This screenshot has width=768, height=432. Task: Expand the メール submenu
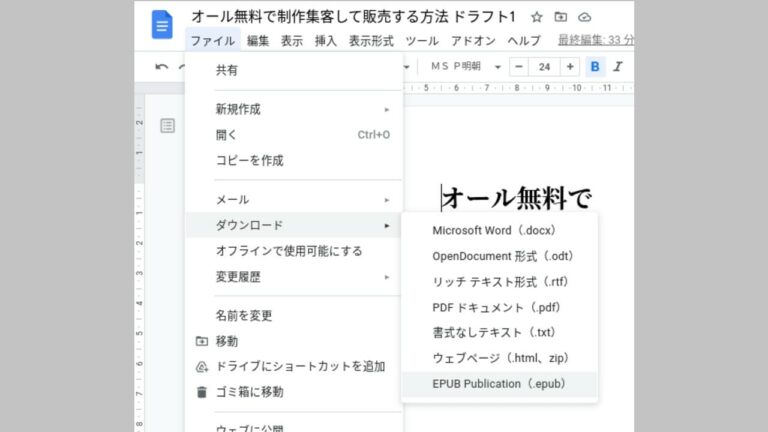click(294, 199)
